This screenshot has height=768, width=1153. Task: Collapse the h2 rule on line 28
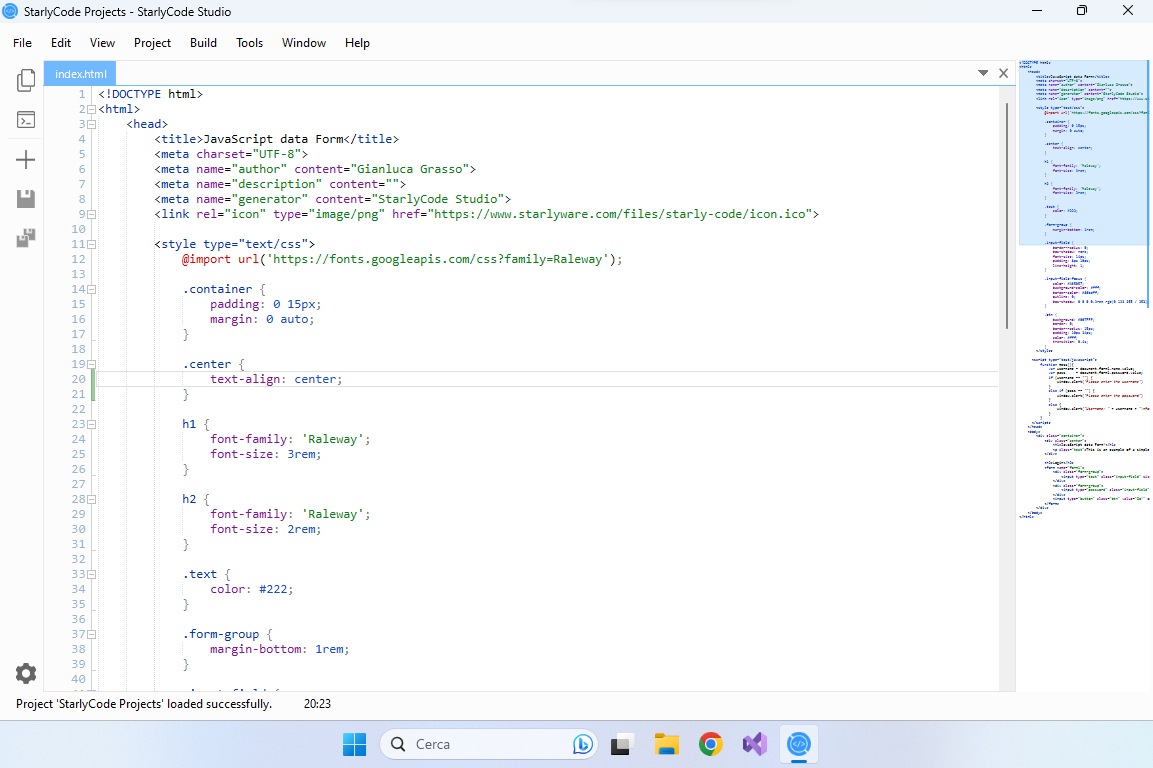(x=92, y=499)
